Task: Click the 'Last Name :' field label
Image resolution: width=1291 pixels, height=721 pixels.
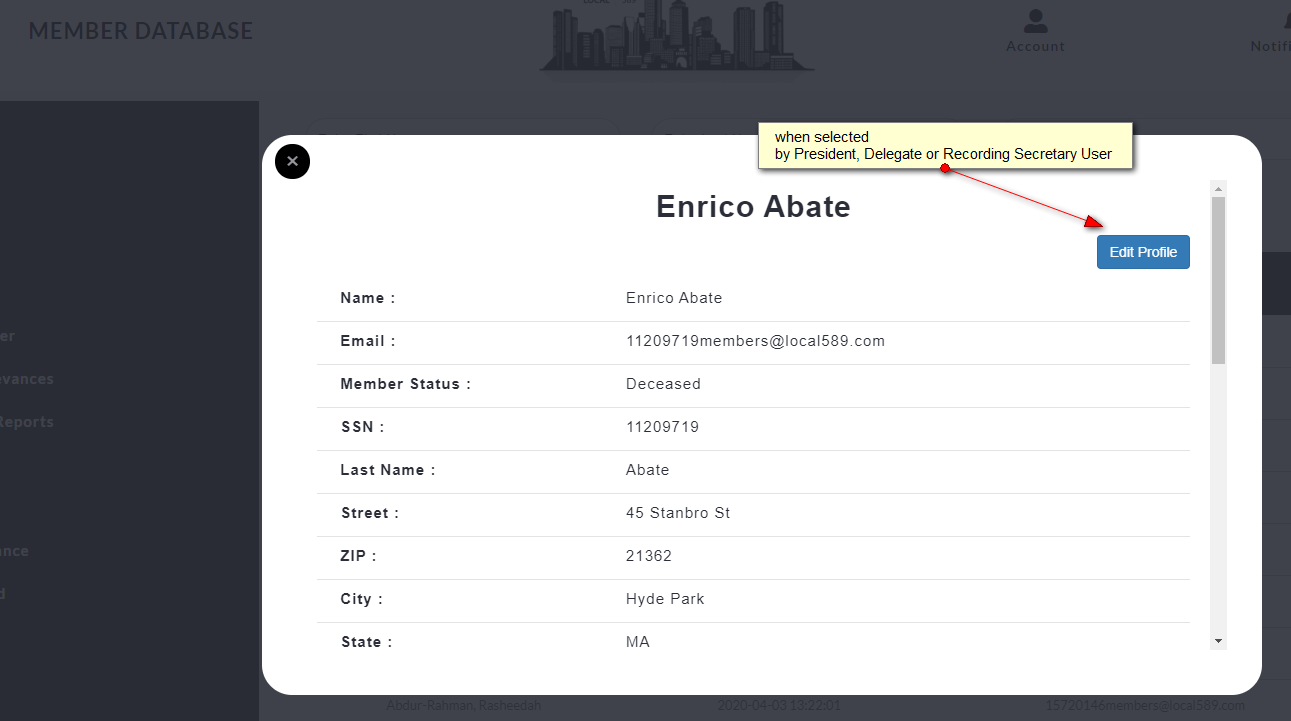Action: point(388,470)
